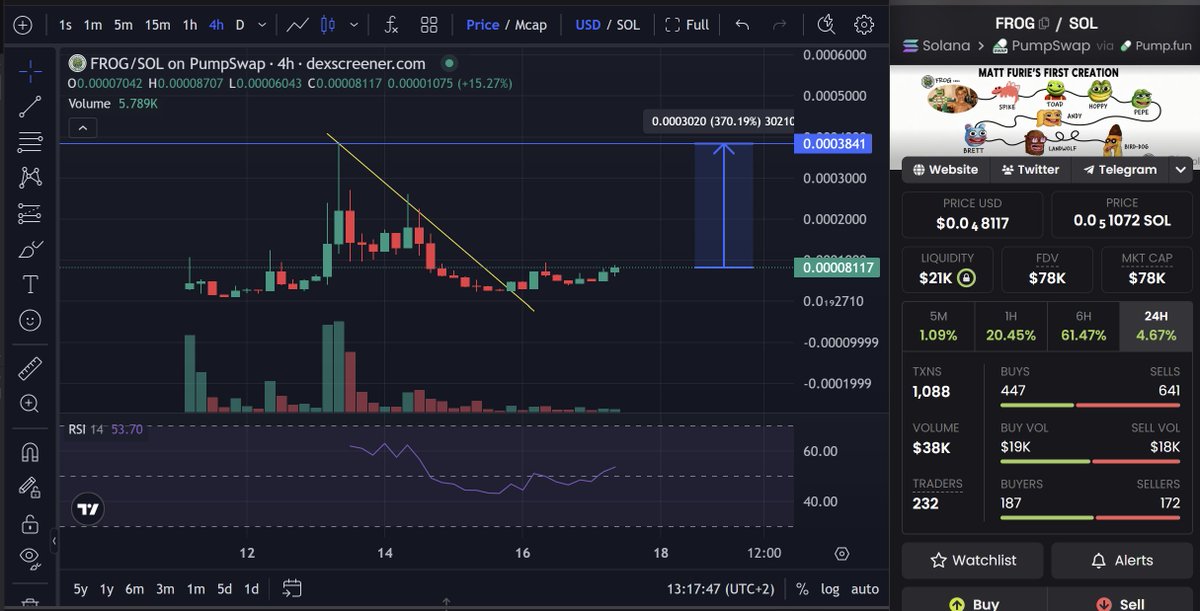The image size is (1200, 611).
Task: Select the 6H price change tab
Action: pos(1082,326)
